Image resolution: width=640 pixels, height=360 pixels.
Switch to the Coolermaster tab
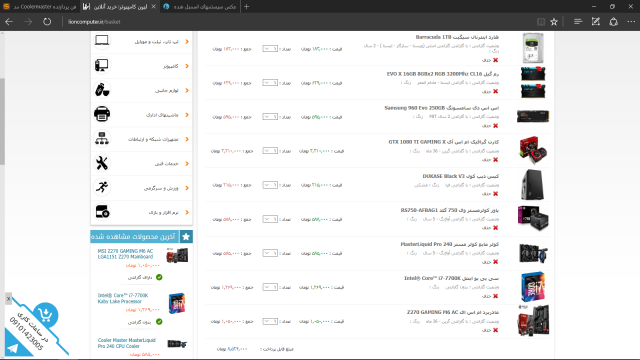pos(40,7)
